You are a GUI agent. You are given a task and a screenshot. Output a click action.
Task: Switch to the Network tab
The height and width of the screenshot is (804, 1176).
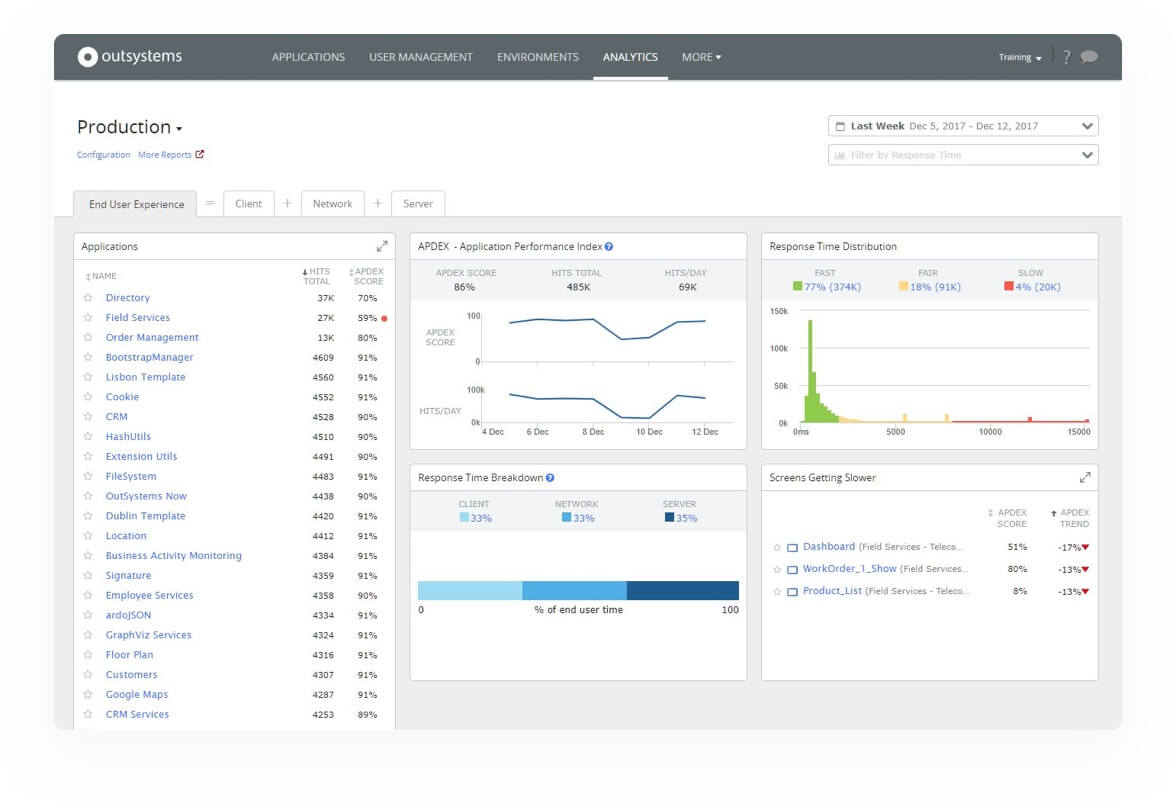(332, 203)
